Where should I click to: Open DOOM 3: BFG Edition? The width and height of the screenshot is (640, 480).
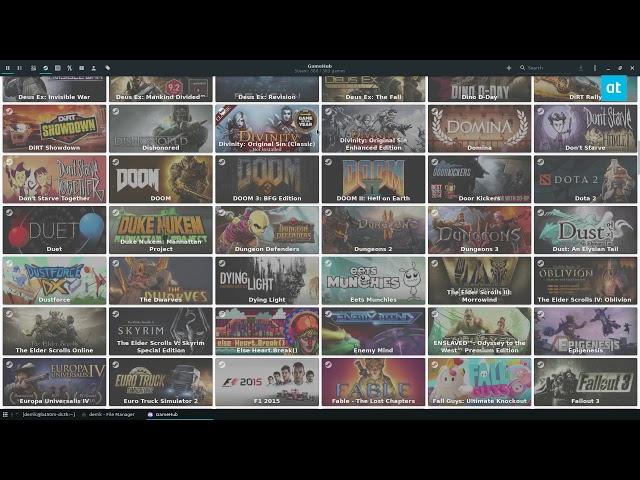point(267,179)
